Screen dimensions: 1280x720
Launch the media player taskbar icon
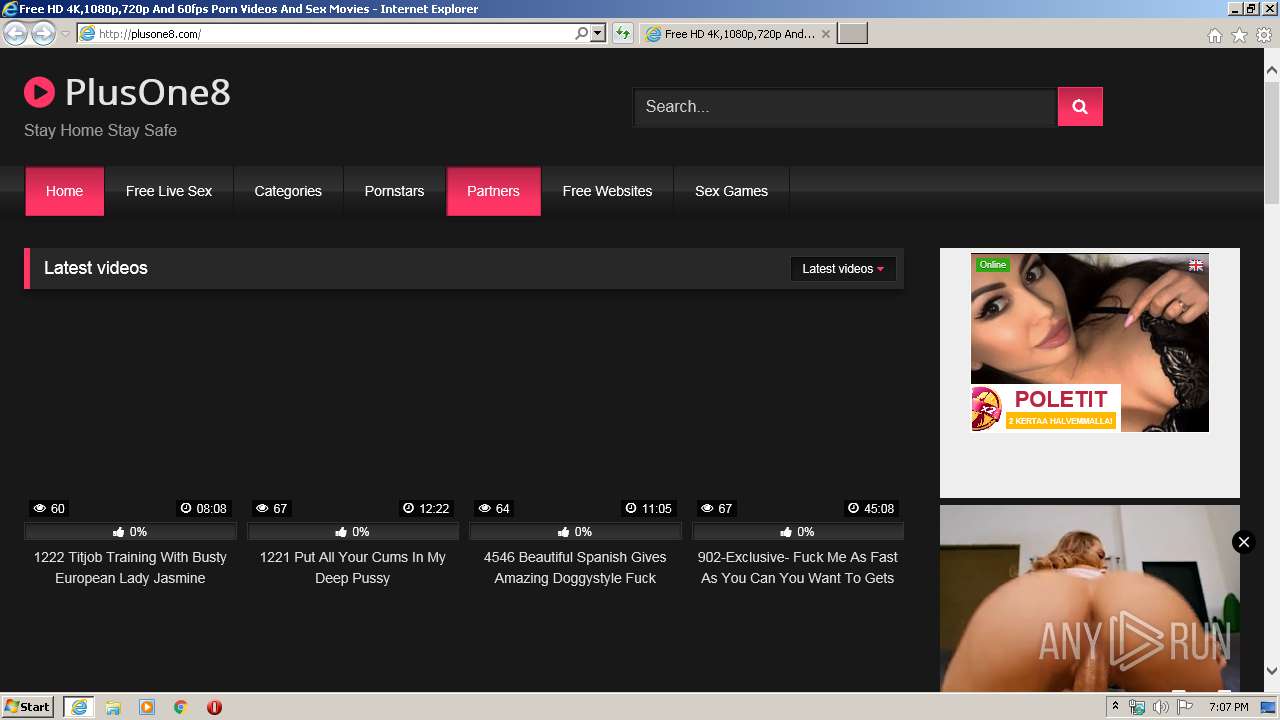click(x=147, y=707)
